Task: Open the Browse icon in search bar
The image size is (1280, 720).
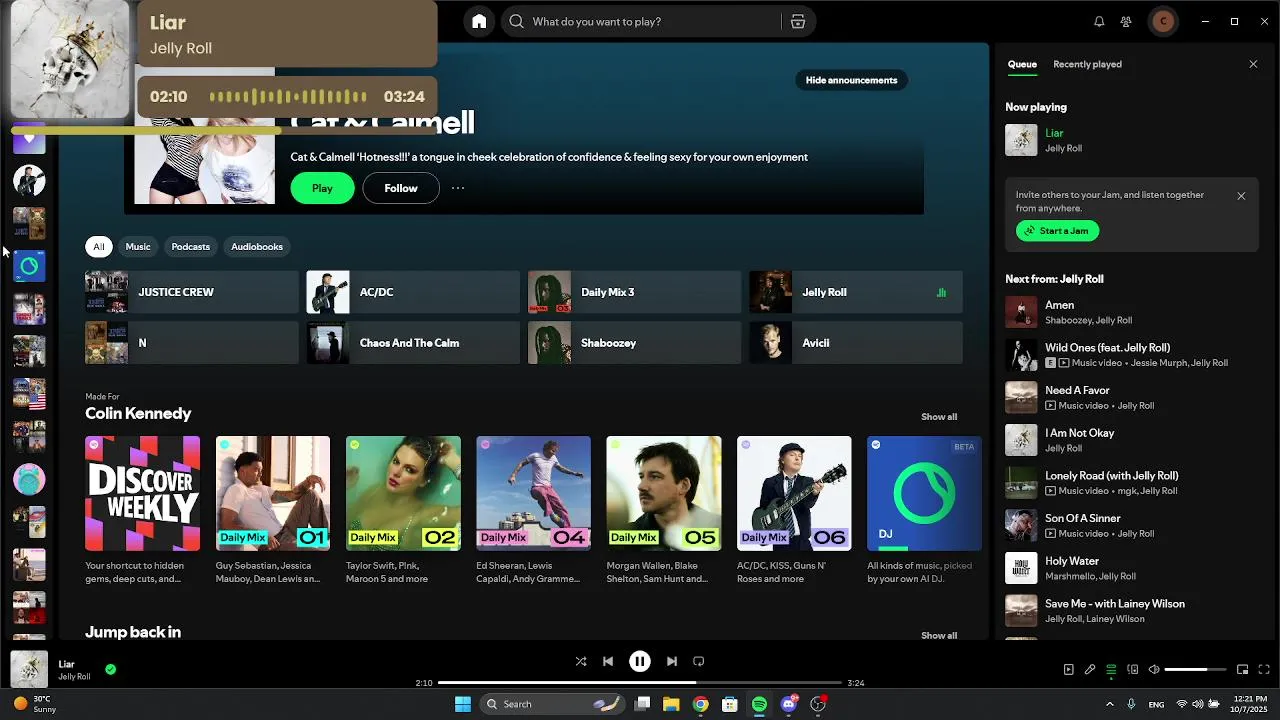Action: pos(797,21)
